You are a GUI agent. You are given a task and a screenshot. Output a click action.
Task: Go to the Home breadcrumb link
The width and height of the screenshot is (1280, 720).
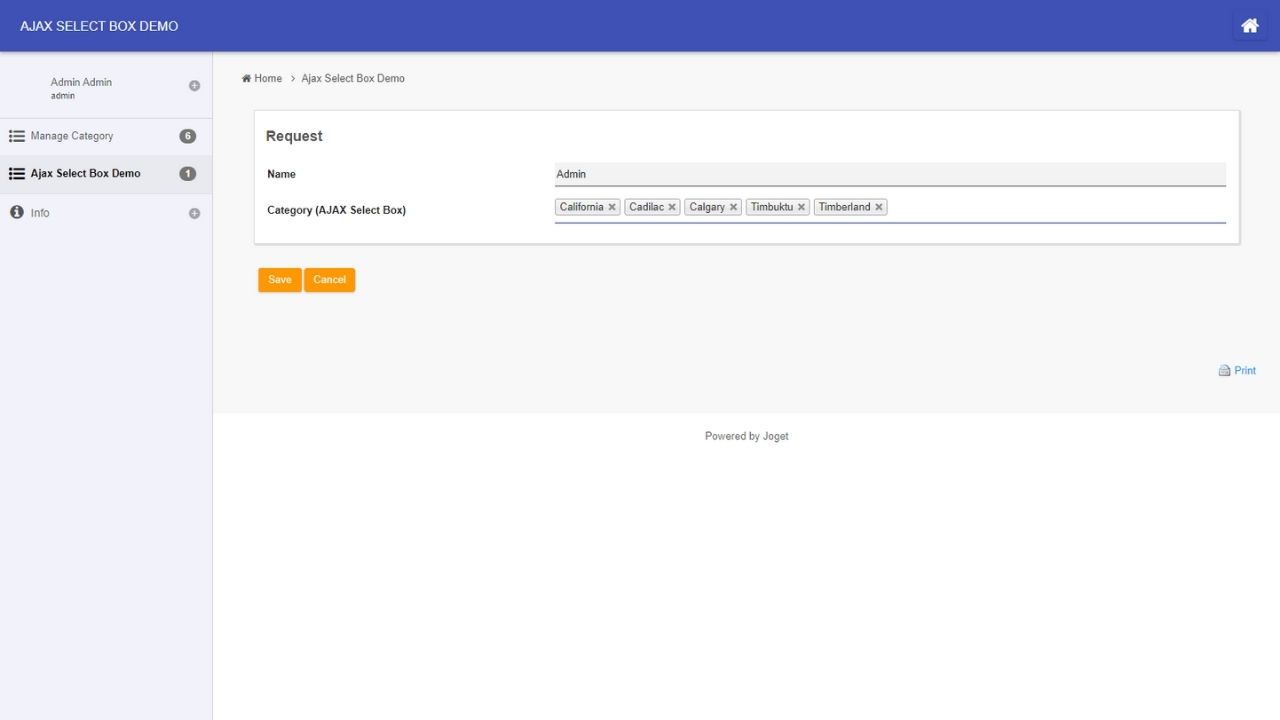262,78
